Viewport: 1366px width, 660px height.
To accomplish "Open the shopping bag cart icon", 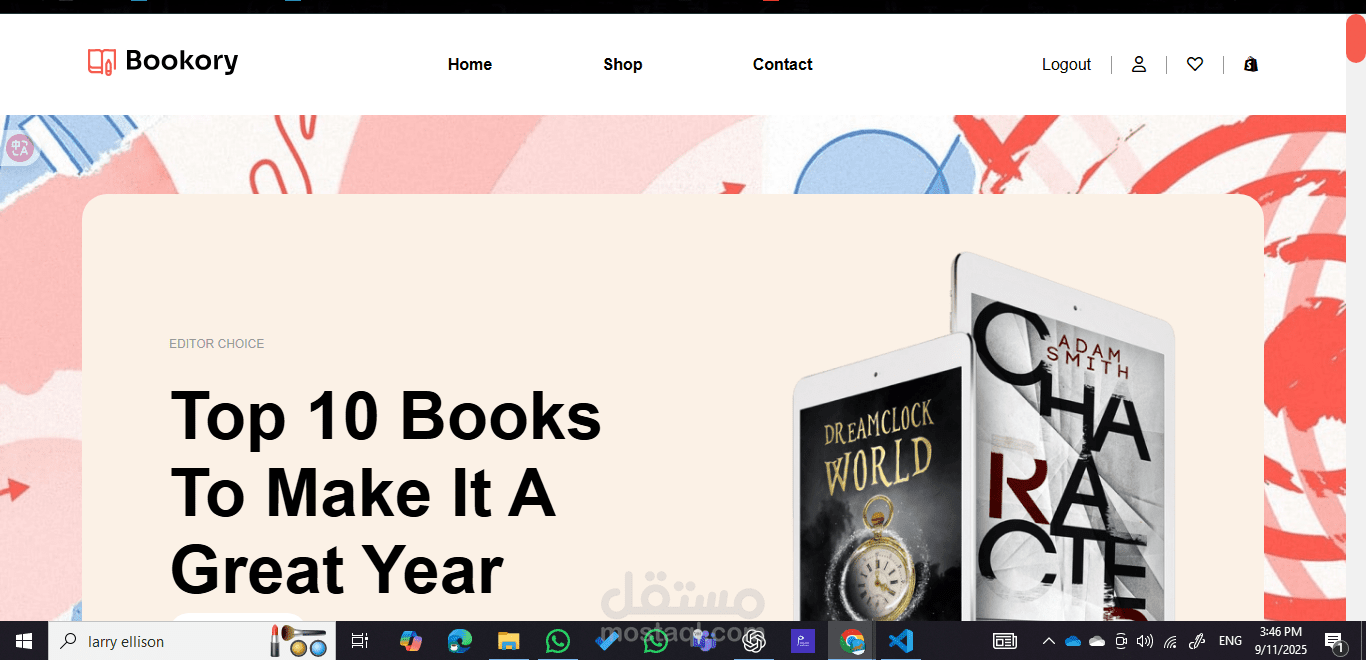I will pos(1250,64).
